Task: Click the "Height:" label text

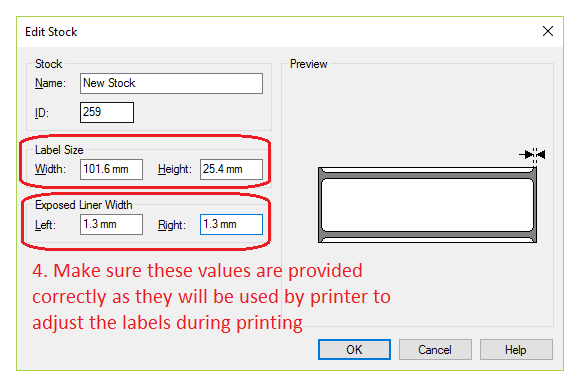Action: pos(175,169)
